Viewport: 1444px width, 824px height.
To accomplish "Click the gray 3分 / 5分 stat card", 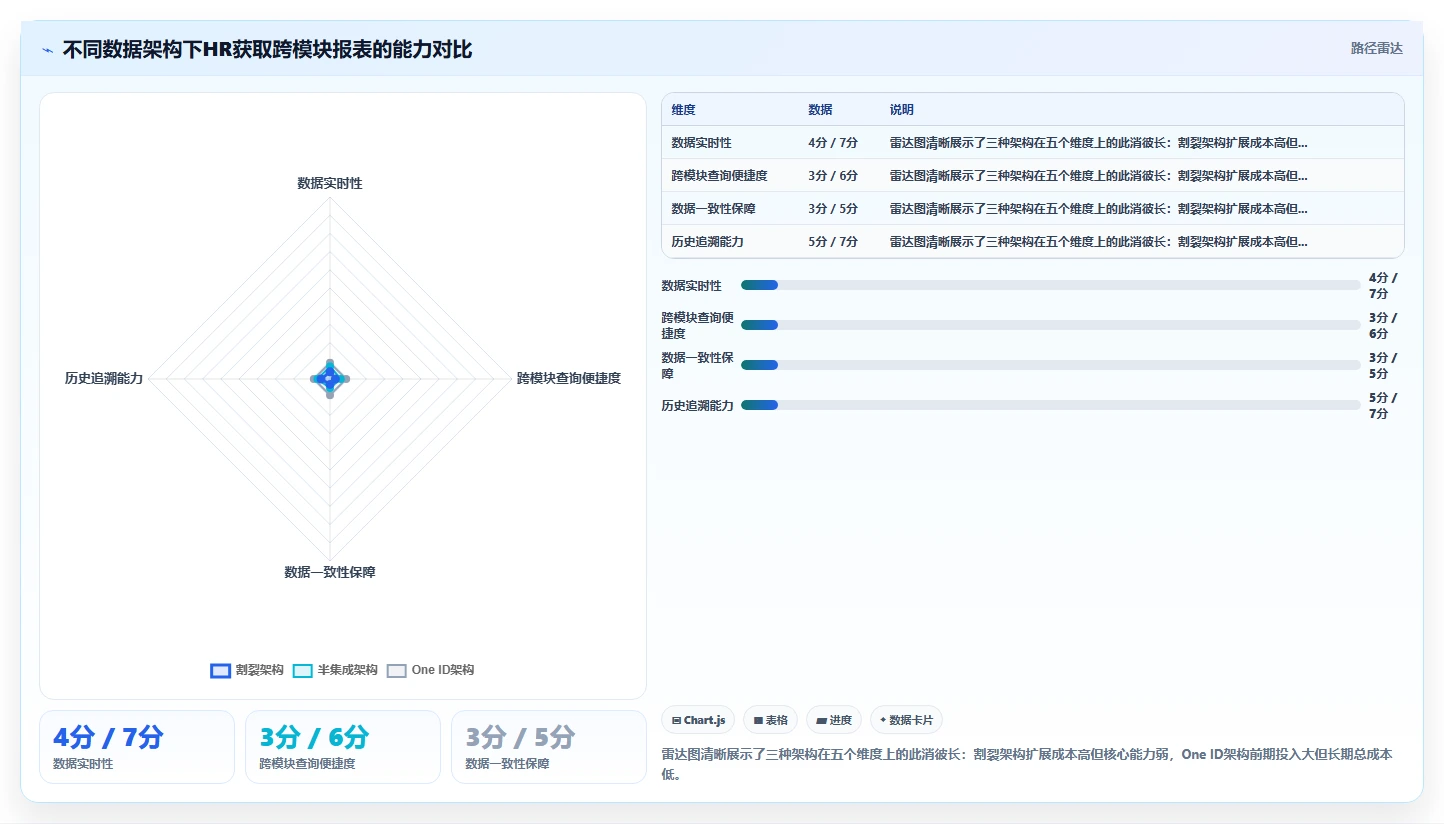I will tap(549, 747).
